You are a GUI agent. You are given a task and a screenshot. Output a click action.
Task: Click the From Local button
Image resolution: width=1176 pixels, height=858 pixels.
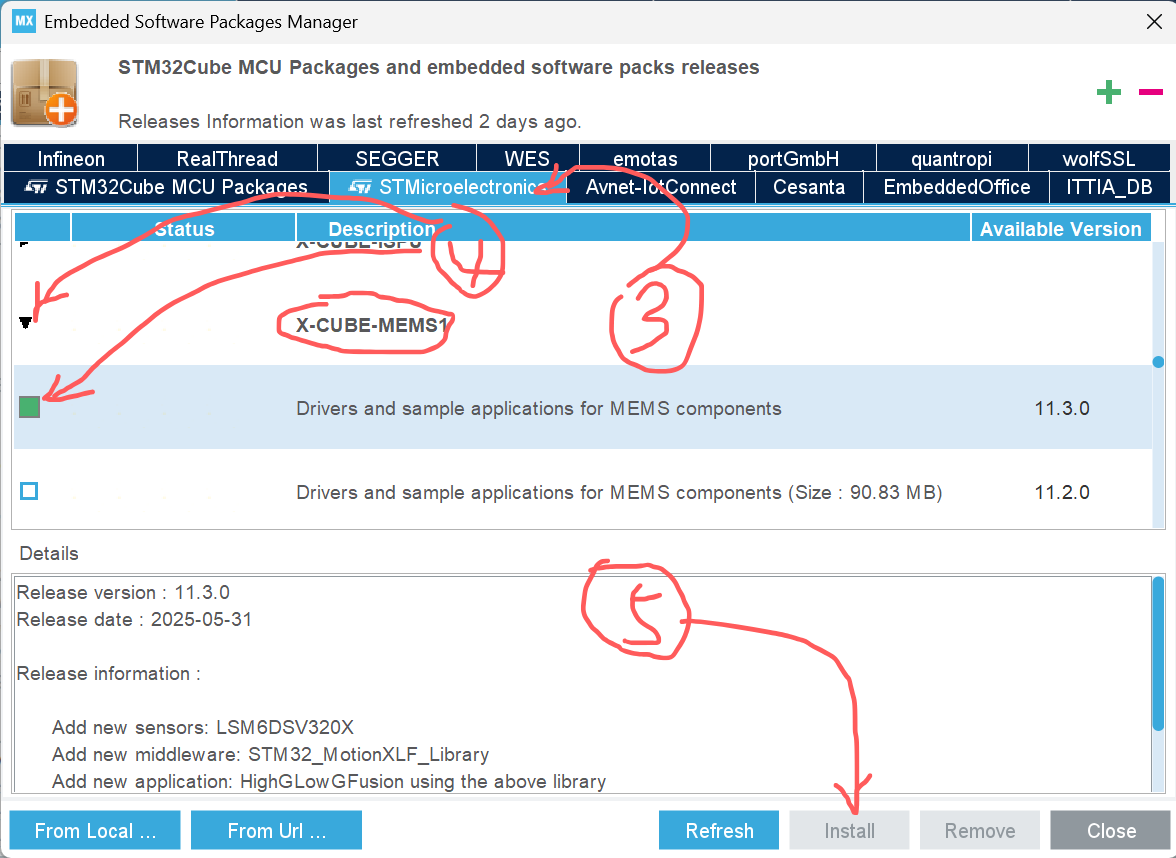coord(95,830)
